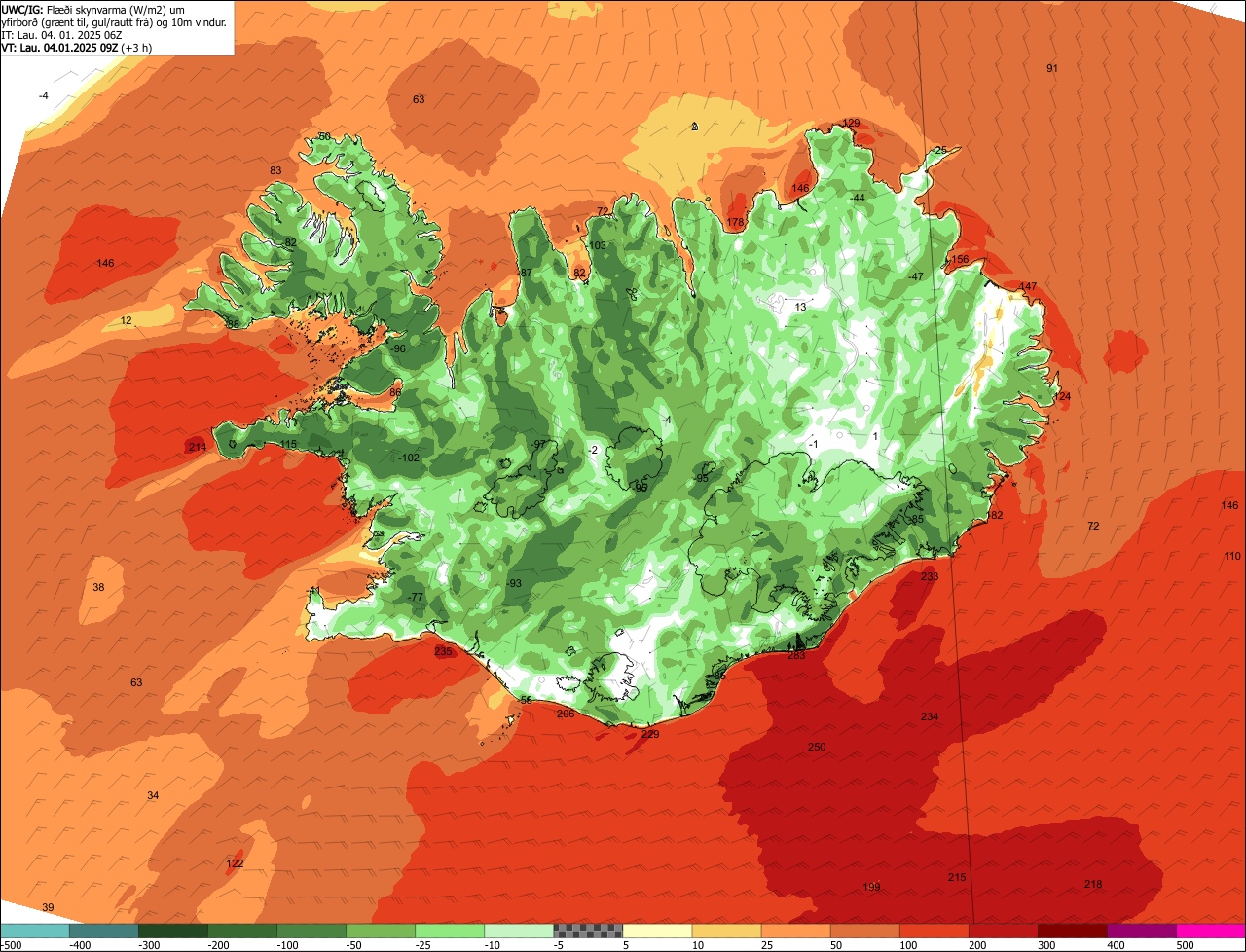Image resolution: width=1246 pixels, height=952 pixels.
Task: Select the red legend swatch between 200 and 300
Action: 1003,931
